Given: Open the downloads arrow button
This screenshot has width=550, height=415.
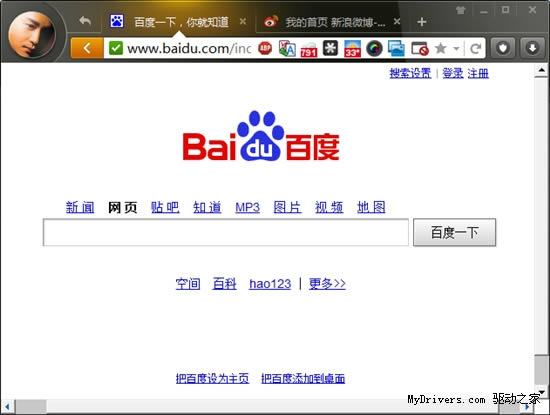Looking at the screenshot, I should 532,48.
